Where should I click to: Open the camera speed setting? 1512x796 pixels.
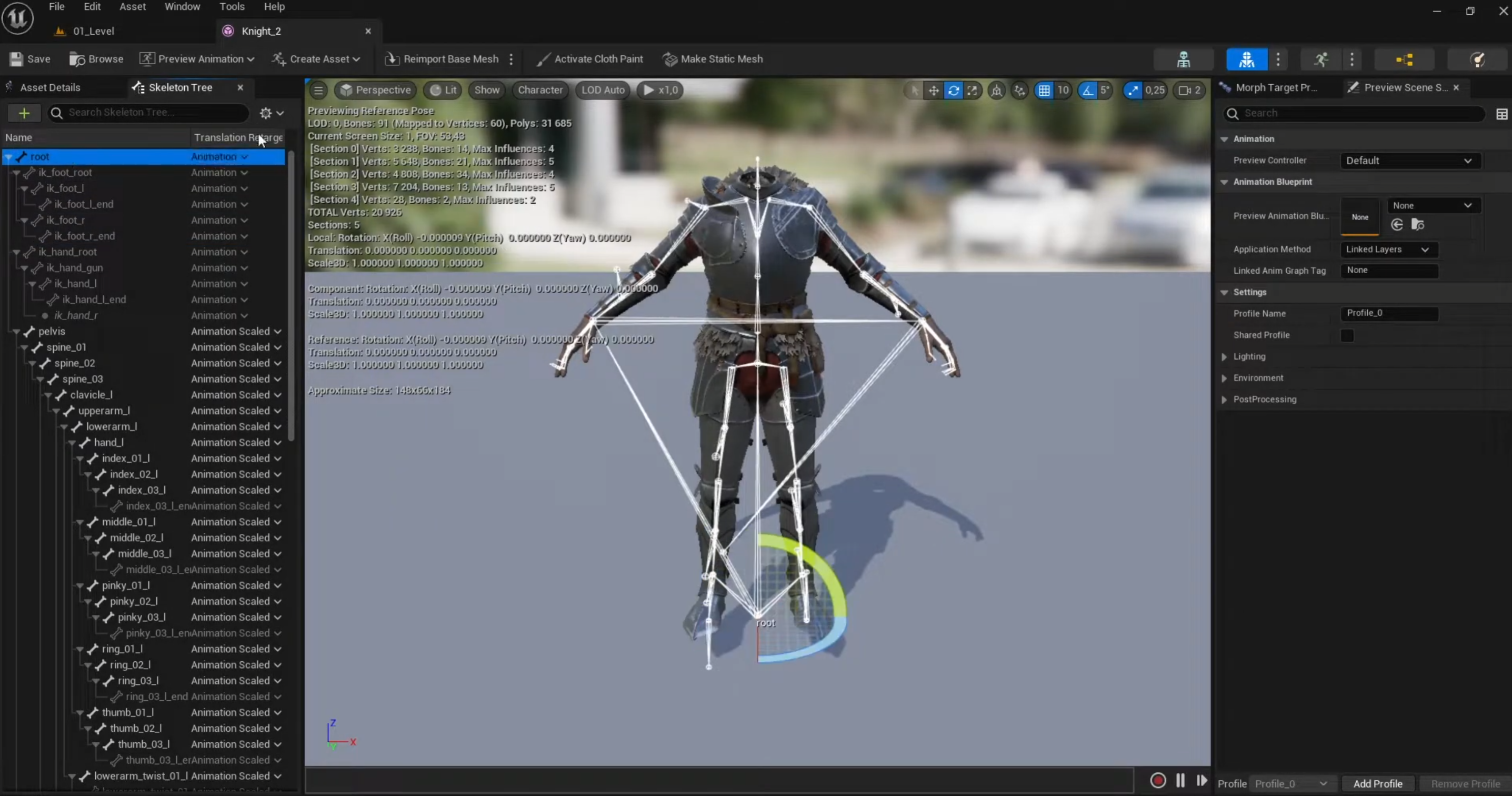pos(1190,91)
